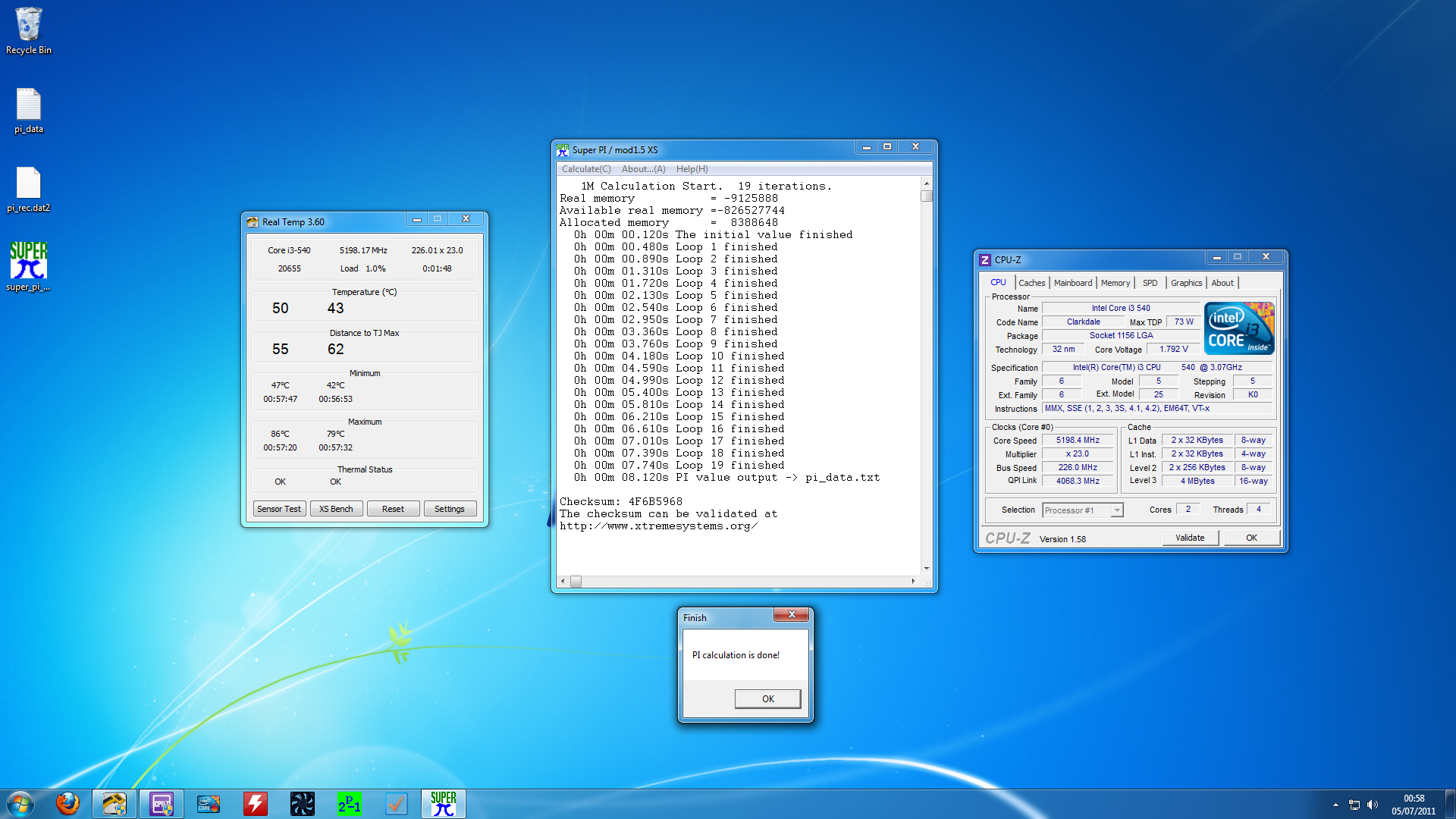Switch to the CPU tab in CPU-Z

998,282
